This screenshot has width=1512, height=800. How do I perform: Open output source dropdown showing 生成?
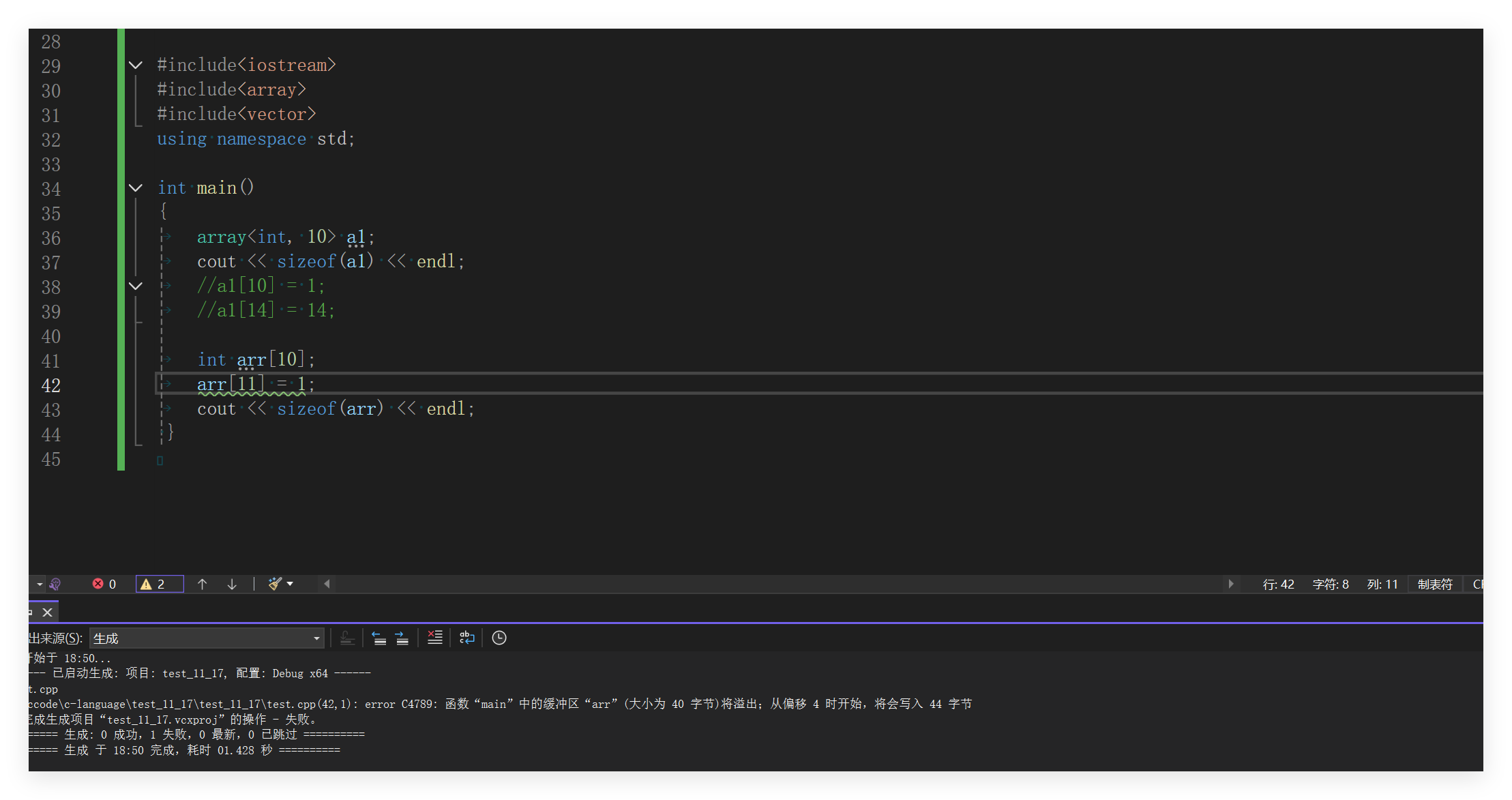point(207,638)
